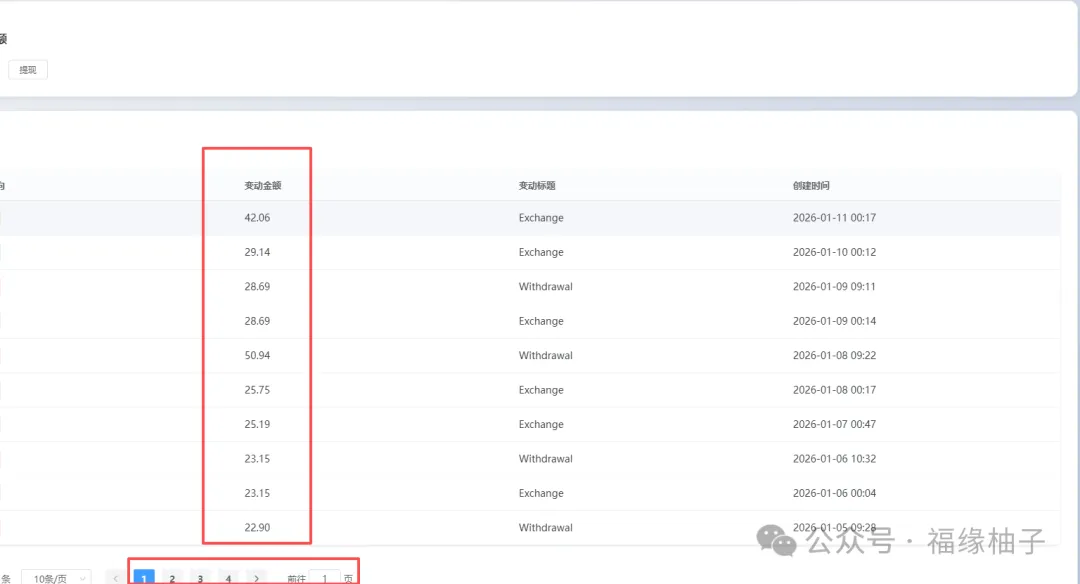The width and height of the screenshot is (1080, 584).
Task: Jump to page 3 in pagination
Action: 200,578
